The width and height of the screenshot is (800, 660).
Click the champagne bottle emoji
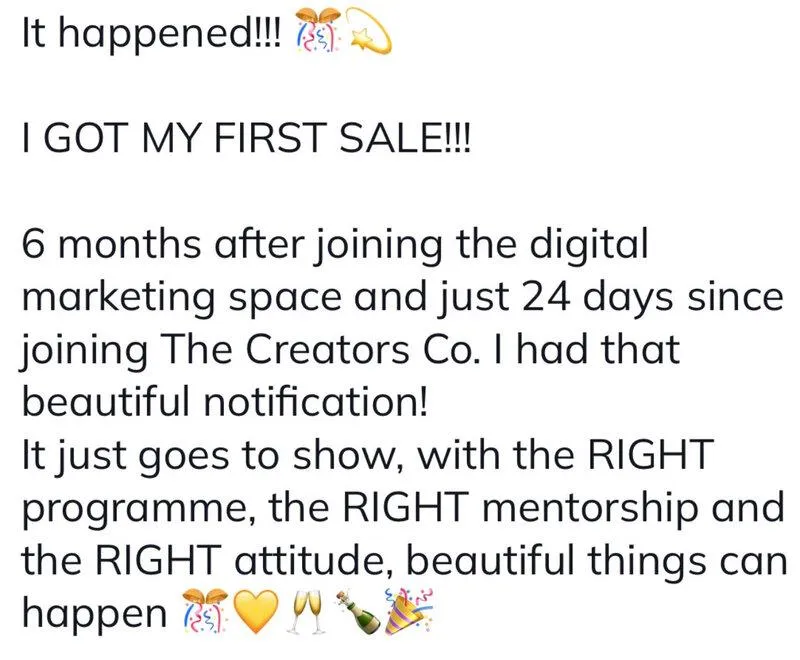(x=358, y=612)
